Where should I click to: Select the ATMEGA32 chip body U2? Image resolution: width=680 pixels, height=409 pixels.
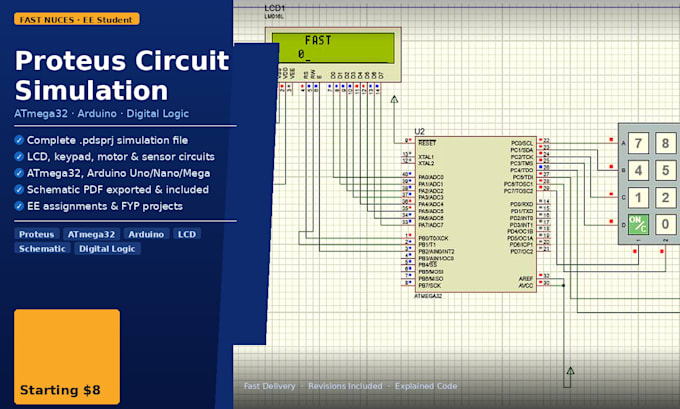476,214
